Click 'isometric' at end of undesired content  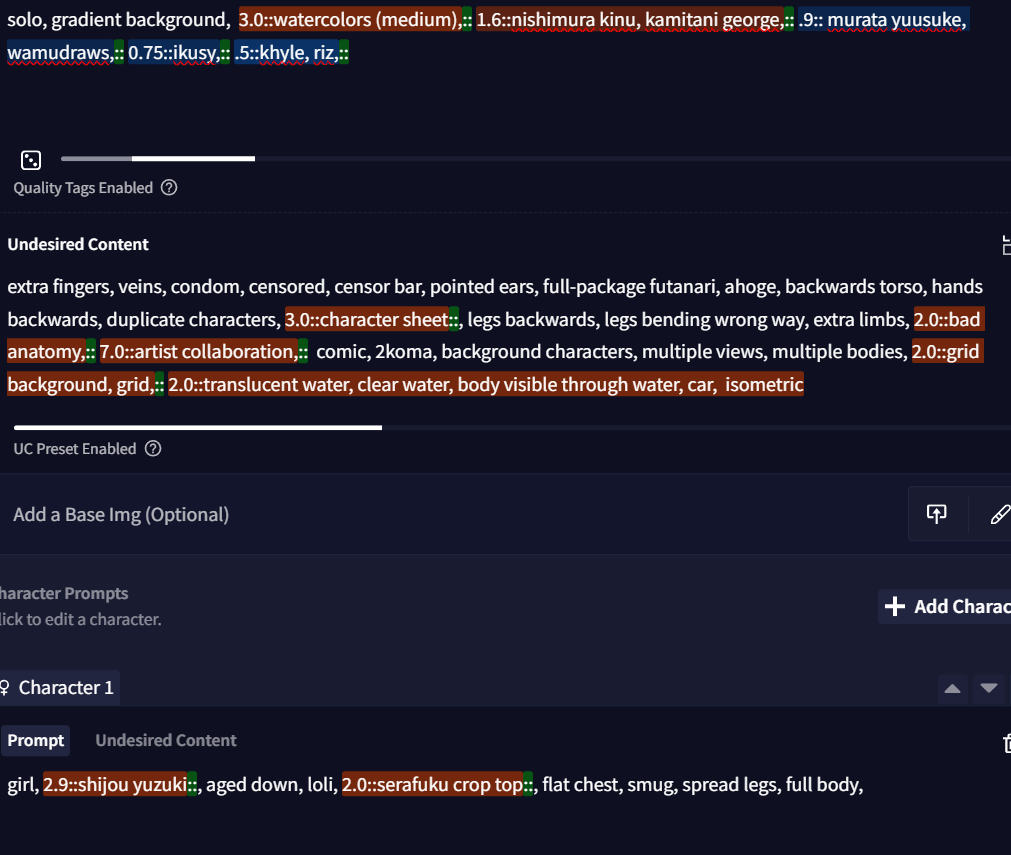coord(764,385)
